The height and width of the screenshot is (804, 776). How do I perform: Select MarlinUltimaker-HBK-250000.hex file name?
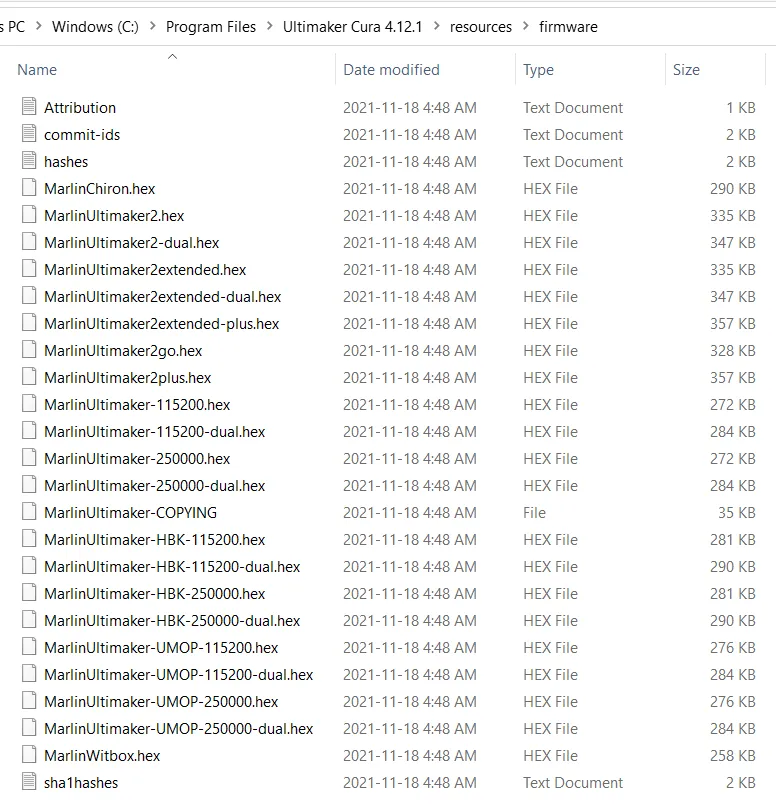(154, 594)
